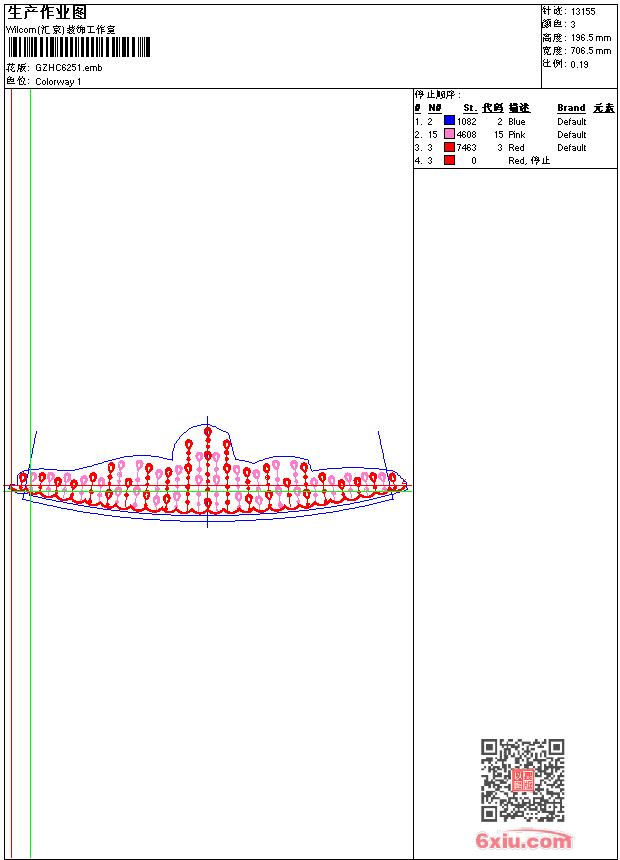Click the title '生产作业图'
Viewport: 620px width, 860px height.
[x=47, y=12]
